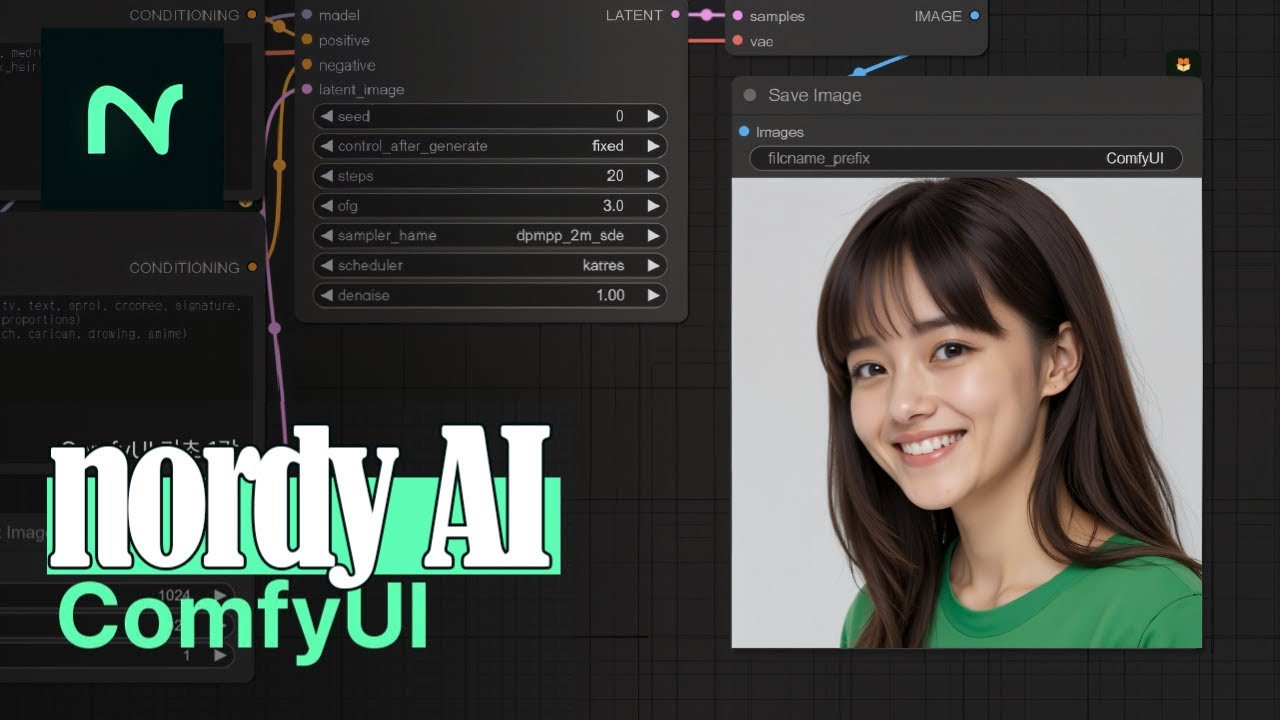Increase the seed with its right arrow
The height and width of the screenshot is (720, 1280).
[x=655, y=115]
